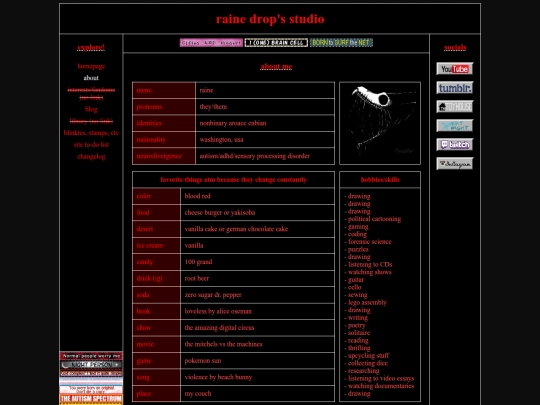
Task: Click 'listening to video essays' hobby
Action: pyautogui.click(x=379, y=378)
